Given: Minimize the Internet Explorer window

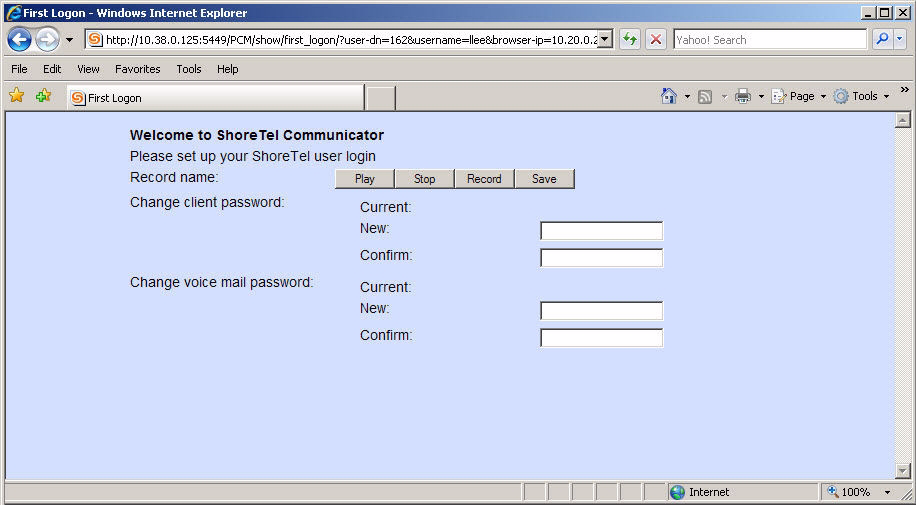Looking at the screenshot, I should [868, 12].
